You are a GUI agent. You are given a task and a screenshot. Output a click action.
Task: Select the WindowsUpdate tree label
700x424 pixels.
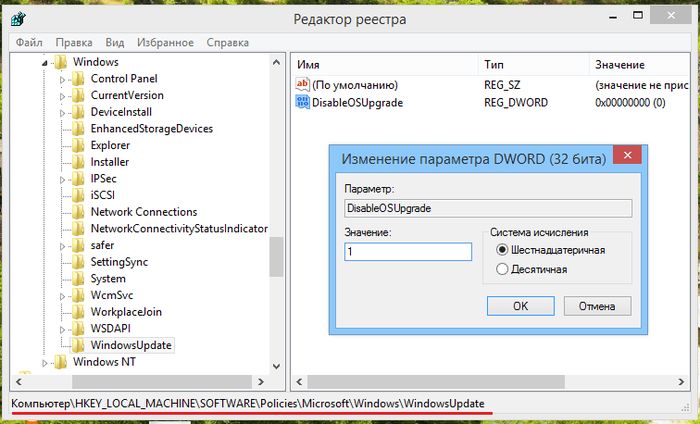(131, 345)
